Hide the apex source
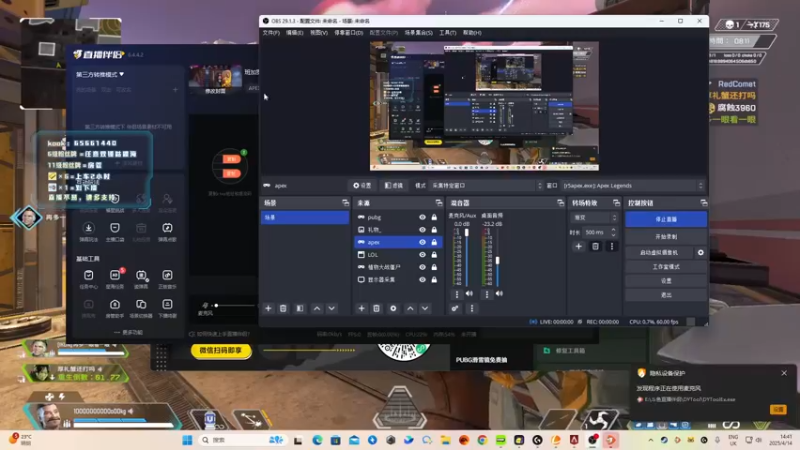 (x=422, y=242)
